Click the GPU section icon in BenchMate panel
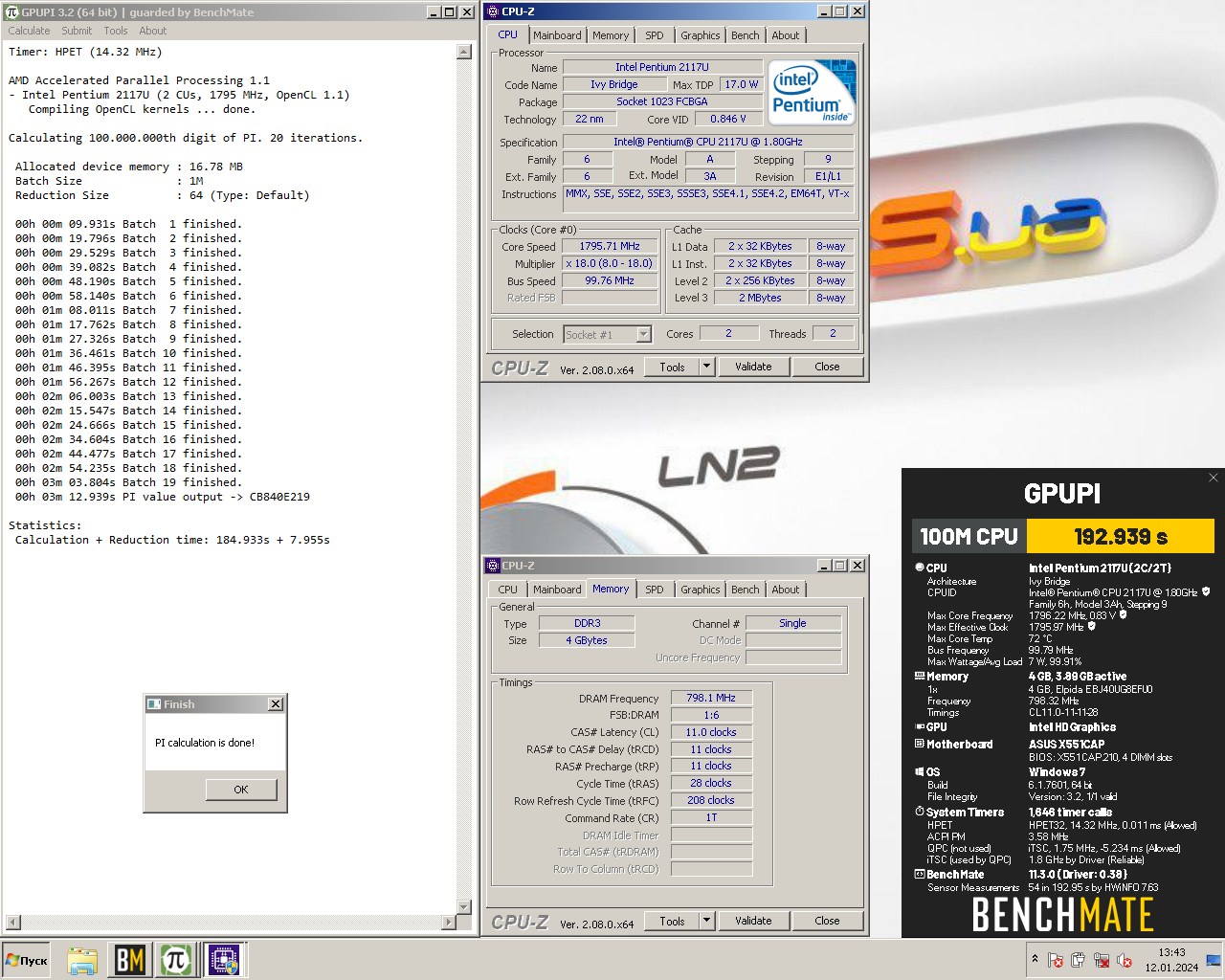The height and width of the screenshot is (980, 1225). point(920,726)
